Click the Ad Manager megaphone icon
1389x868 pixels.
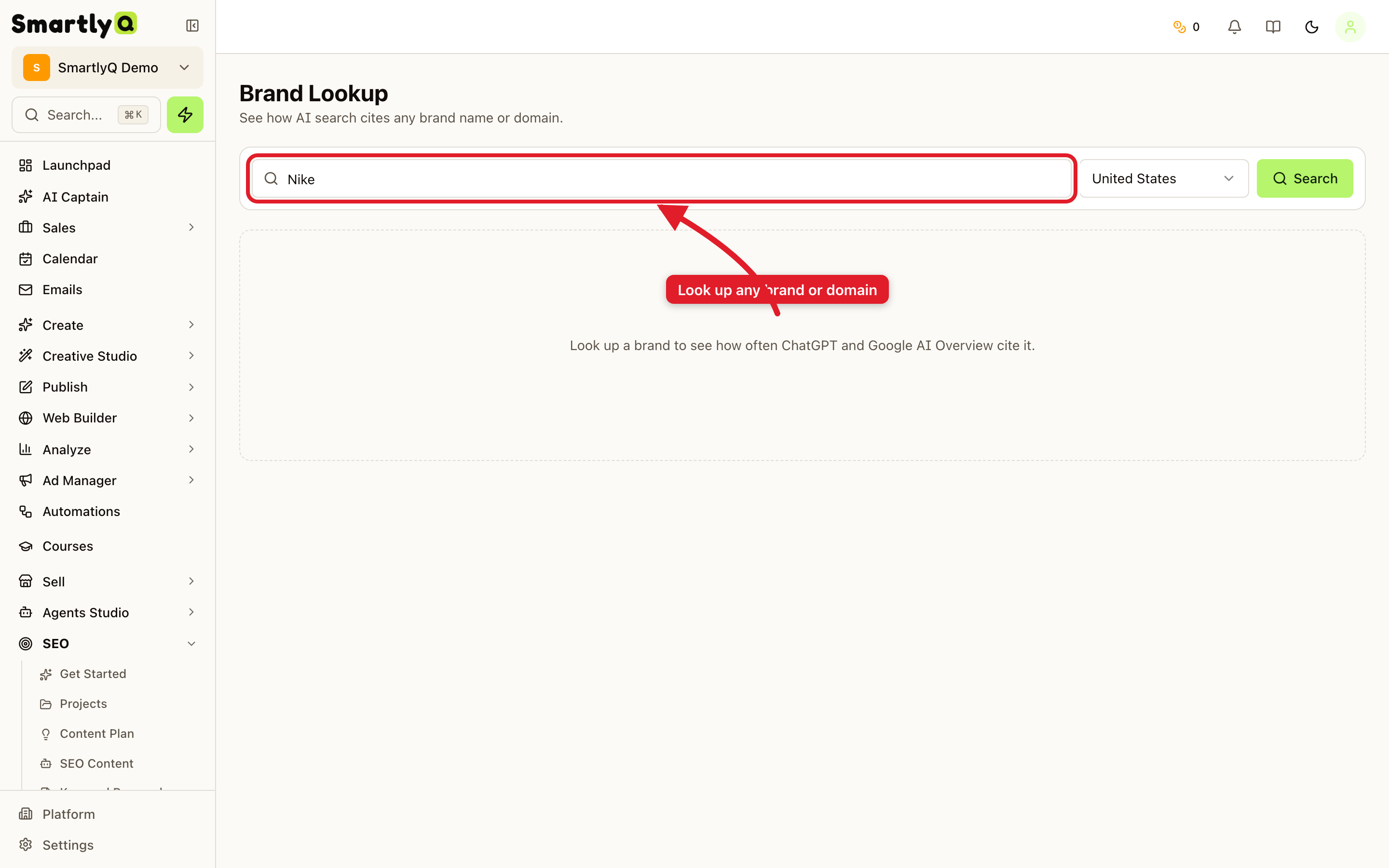click(x=25, y=480)
